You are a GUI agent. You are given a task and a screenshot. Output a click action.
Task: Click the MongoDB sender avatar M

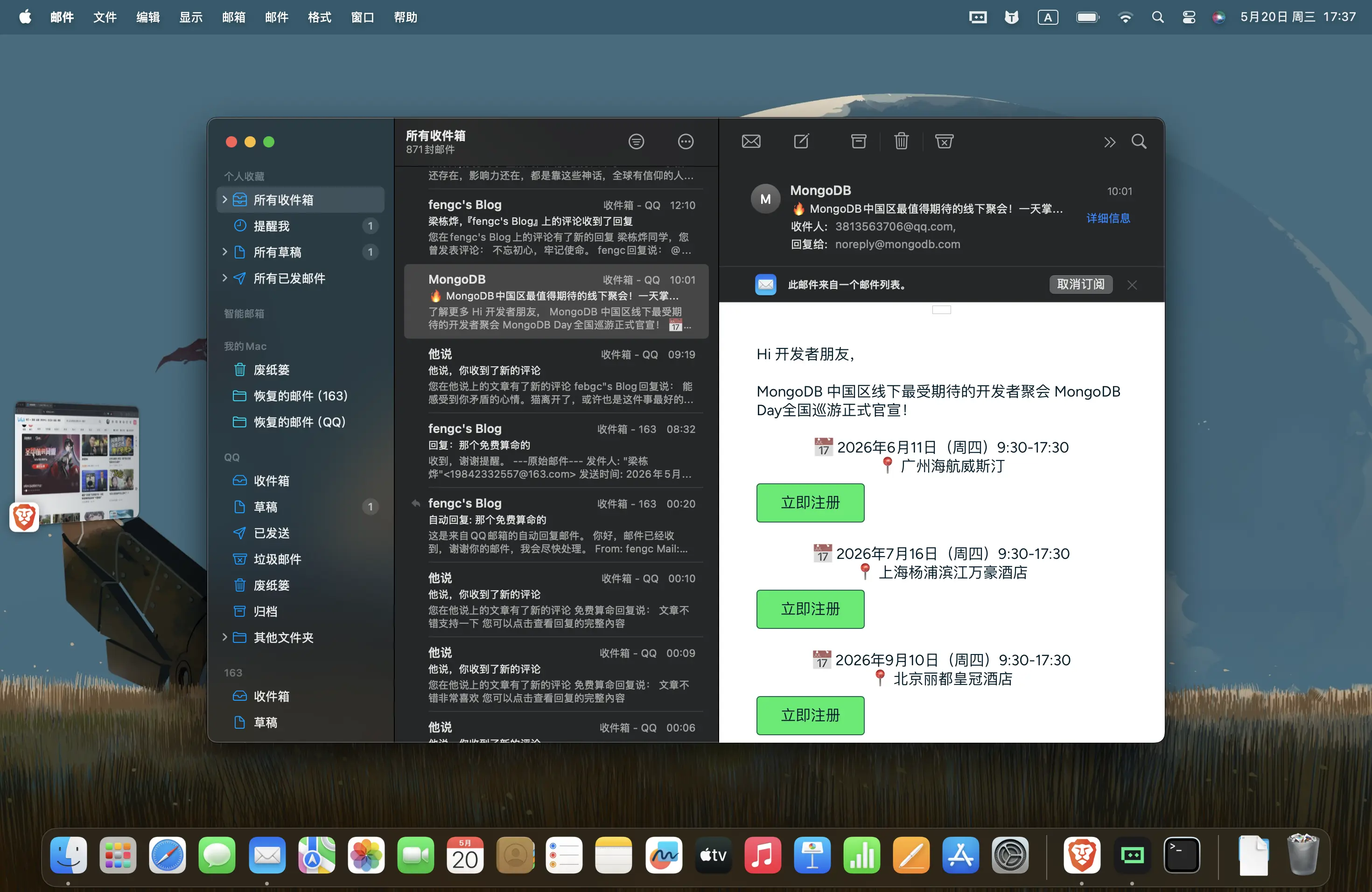[x=765, y=199]
